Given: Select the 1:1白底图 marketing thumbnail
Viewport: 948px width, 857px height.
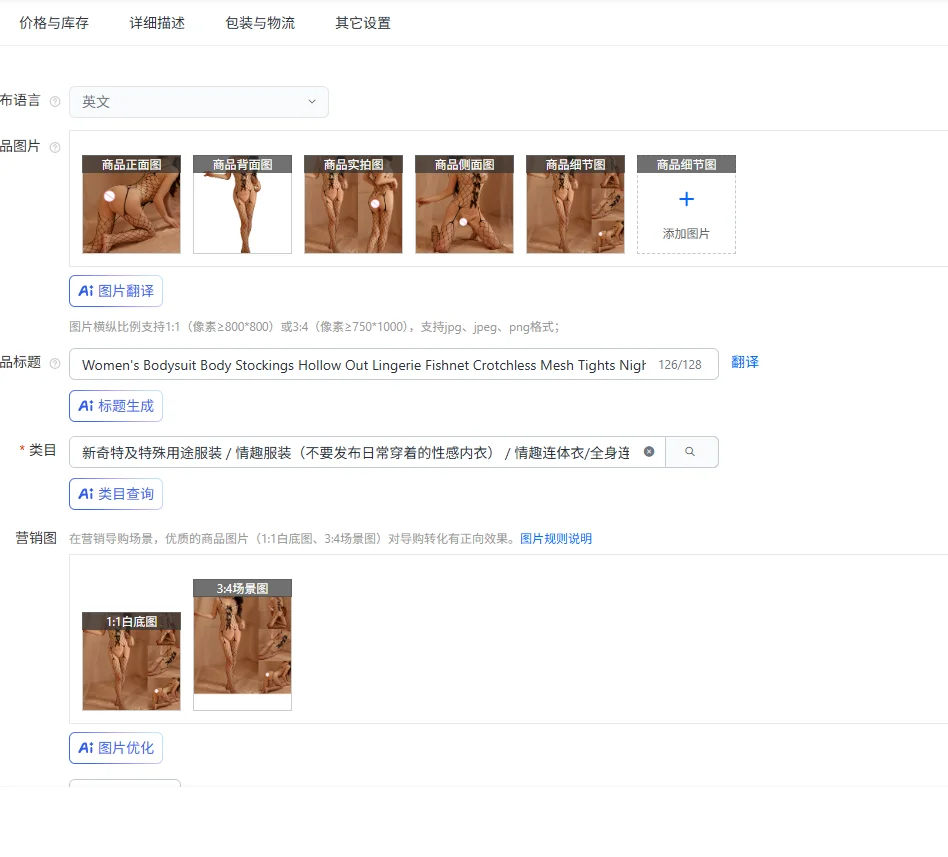Looking at the screenshot, I should click(x=131, y=661).
